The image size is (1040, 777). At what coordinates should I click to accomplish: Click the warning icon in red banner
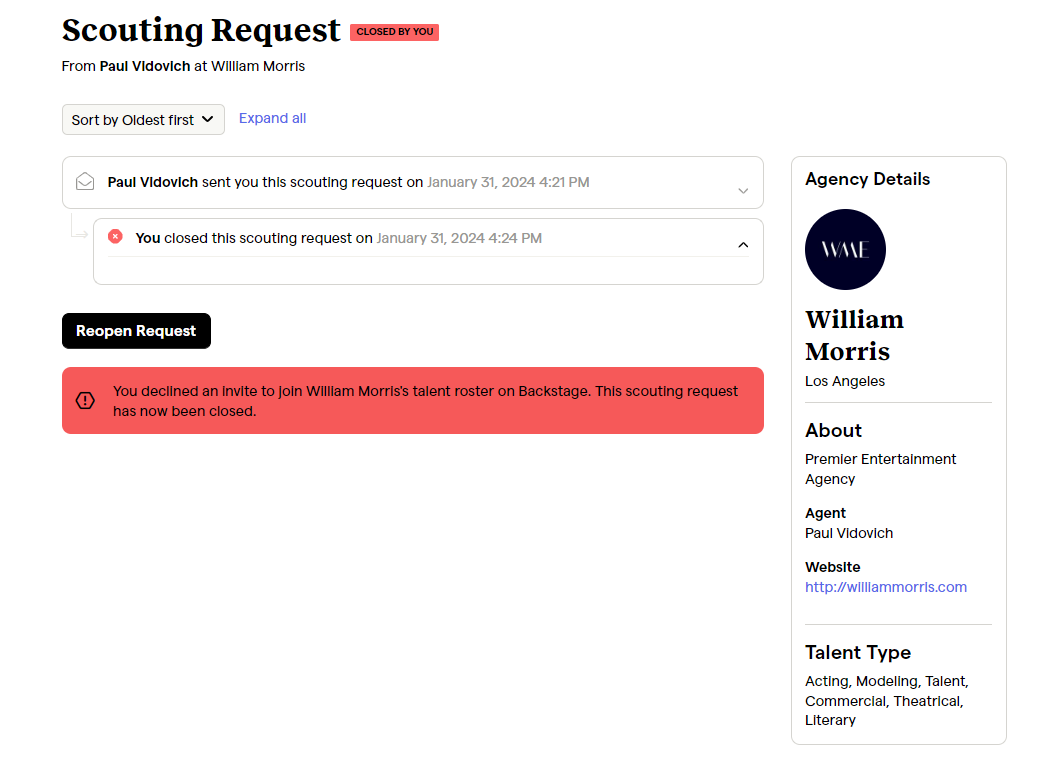[85, 400]
